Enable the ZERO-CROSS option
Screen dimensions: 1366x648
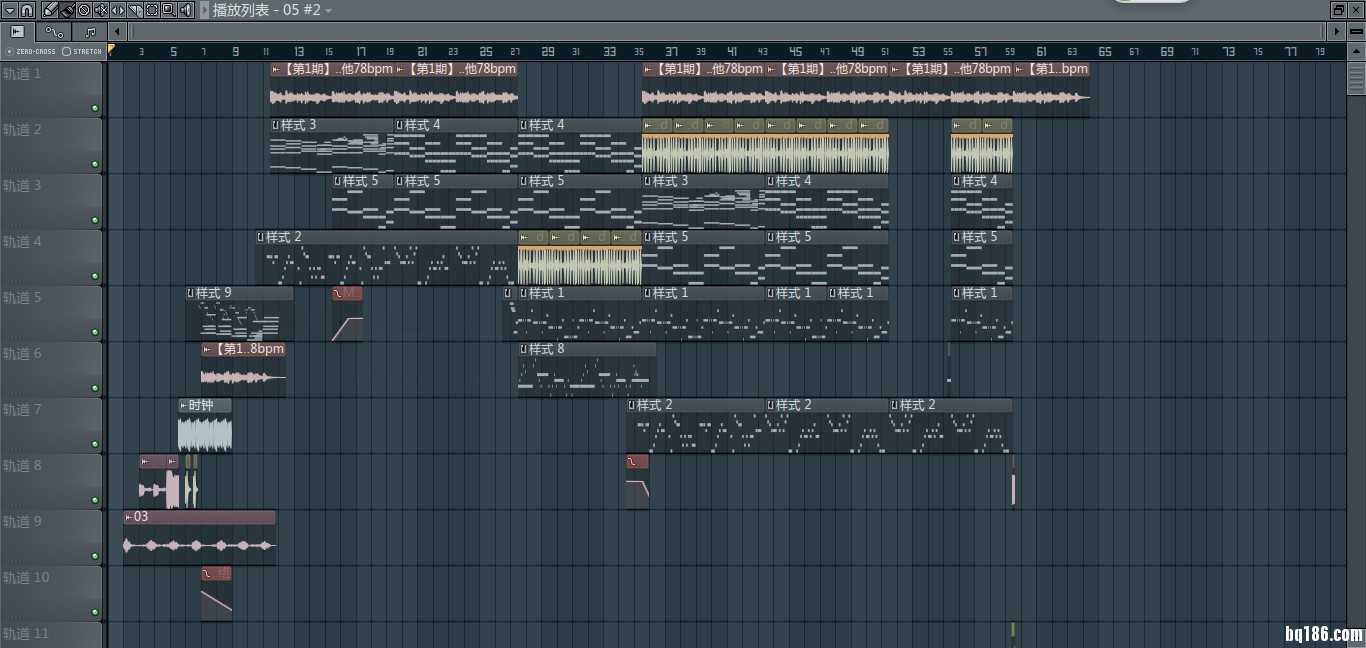coord(10,51)
